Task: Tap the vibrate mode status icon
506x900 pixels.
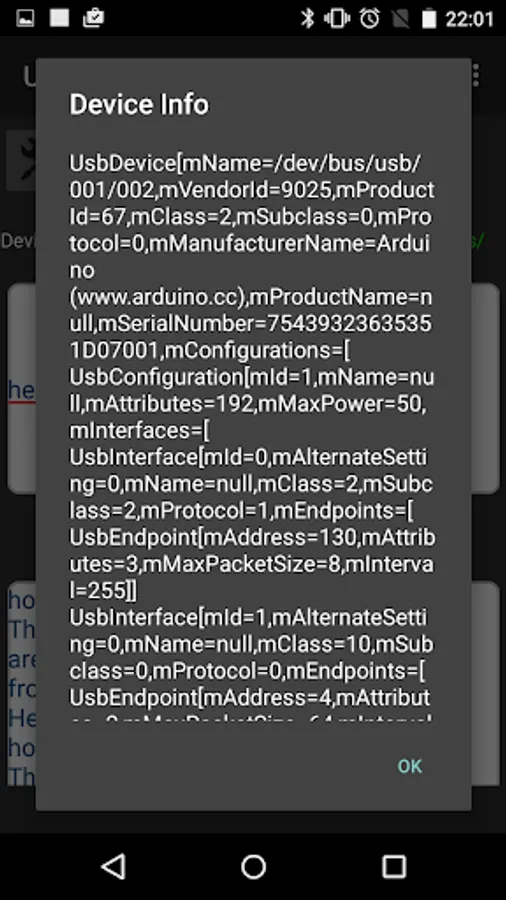Action: click(x=337, y=18)
